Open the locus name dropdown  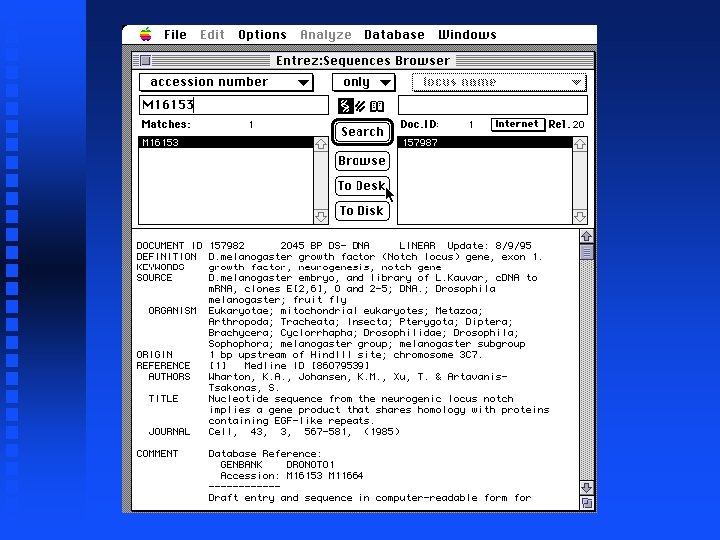[x=499, y=82]
